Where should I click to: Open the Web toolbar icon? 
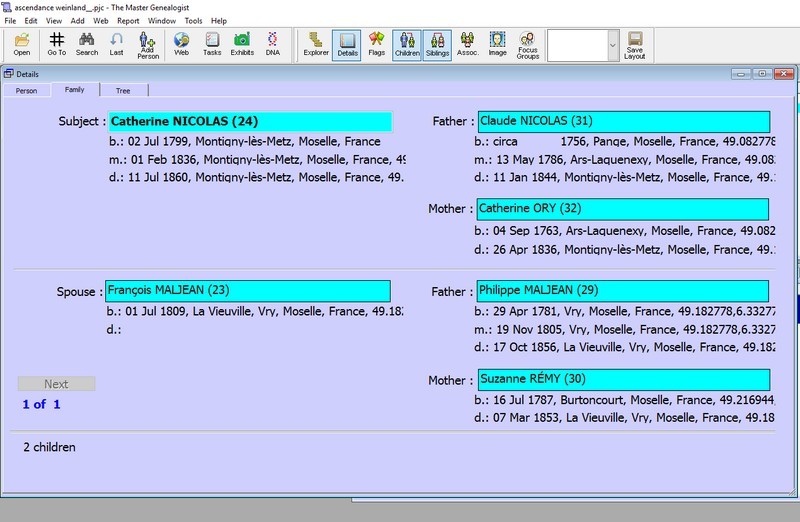pyautogui.click(x=181, y=44)
